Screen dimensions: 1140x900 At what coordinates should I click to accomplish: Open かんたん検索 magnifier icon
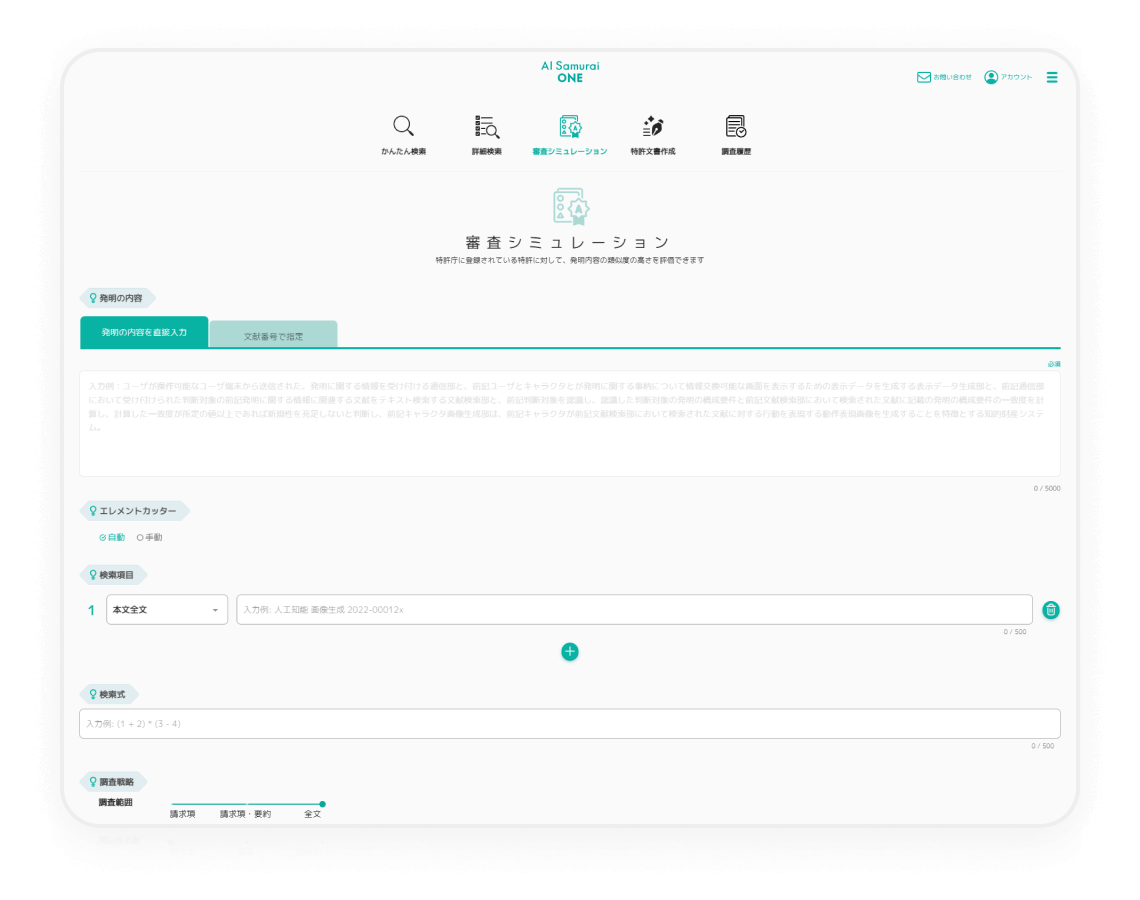pos(404,126)
